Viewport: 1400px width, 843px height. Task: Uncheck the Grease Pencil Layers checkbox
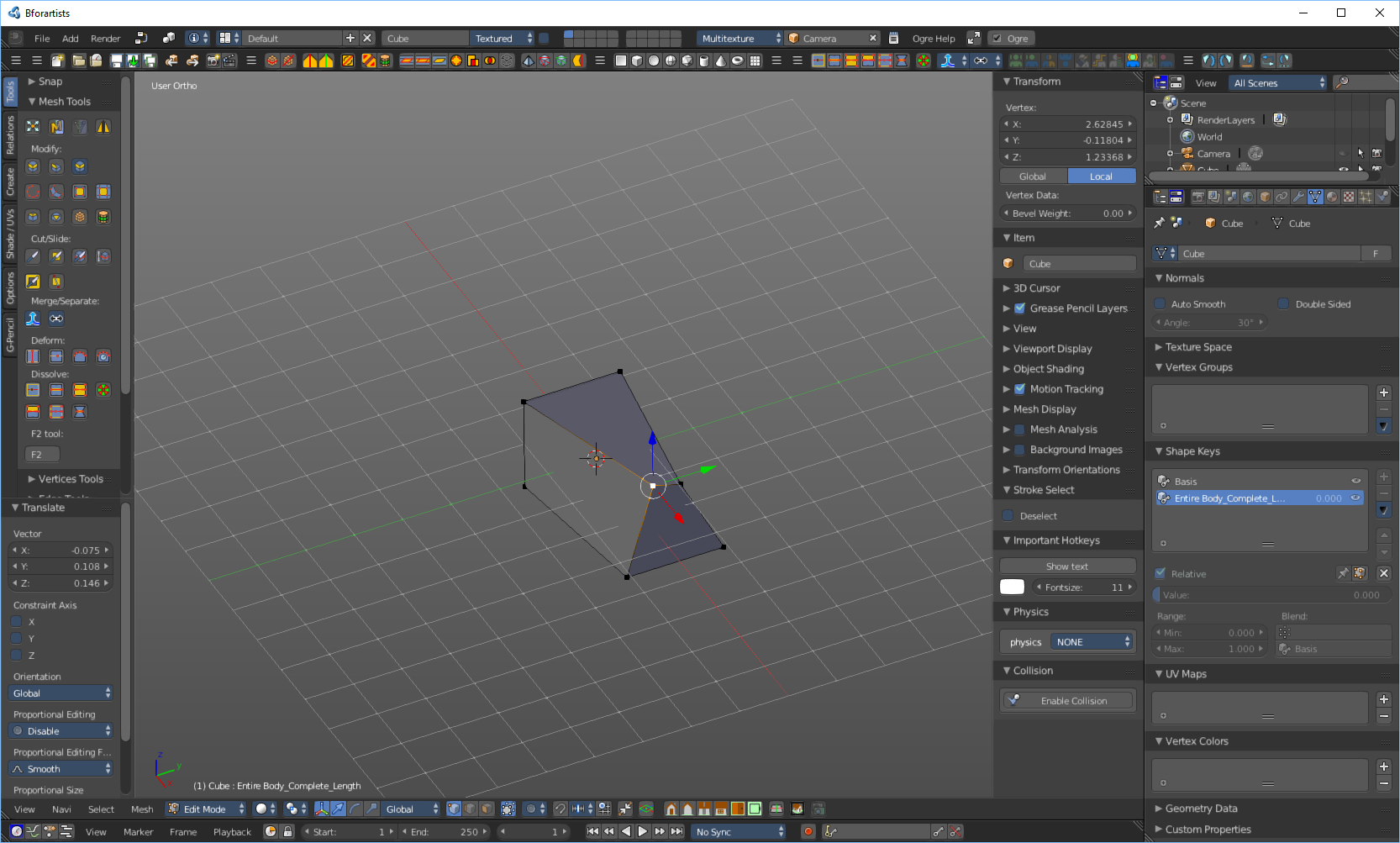(1019, 308)
